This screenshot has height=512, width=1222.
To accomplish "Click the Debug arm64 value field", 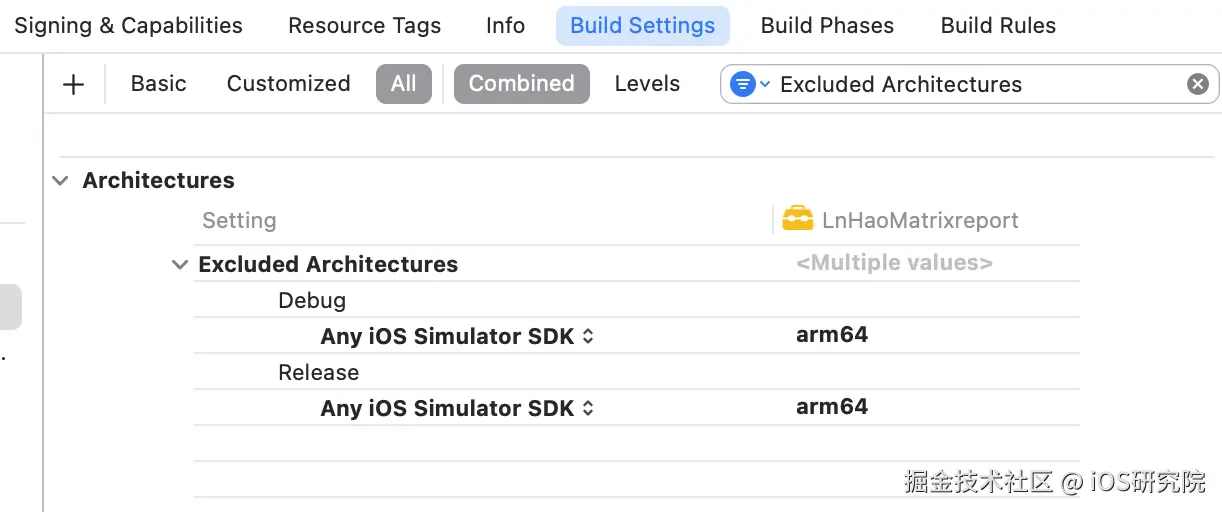I will pyautogui.click(x=832, y=335).
